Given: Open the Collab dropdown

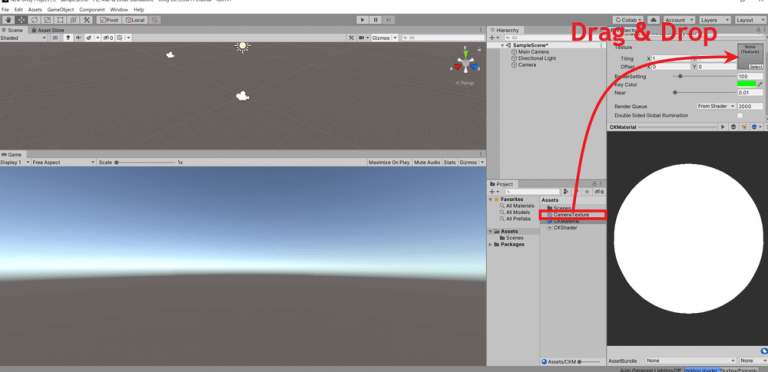Looking at the screenshot, I should (x=628, y=20).
